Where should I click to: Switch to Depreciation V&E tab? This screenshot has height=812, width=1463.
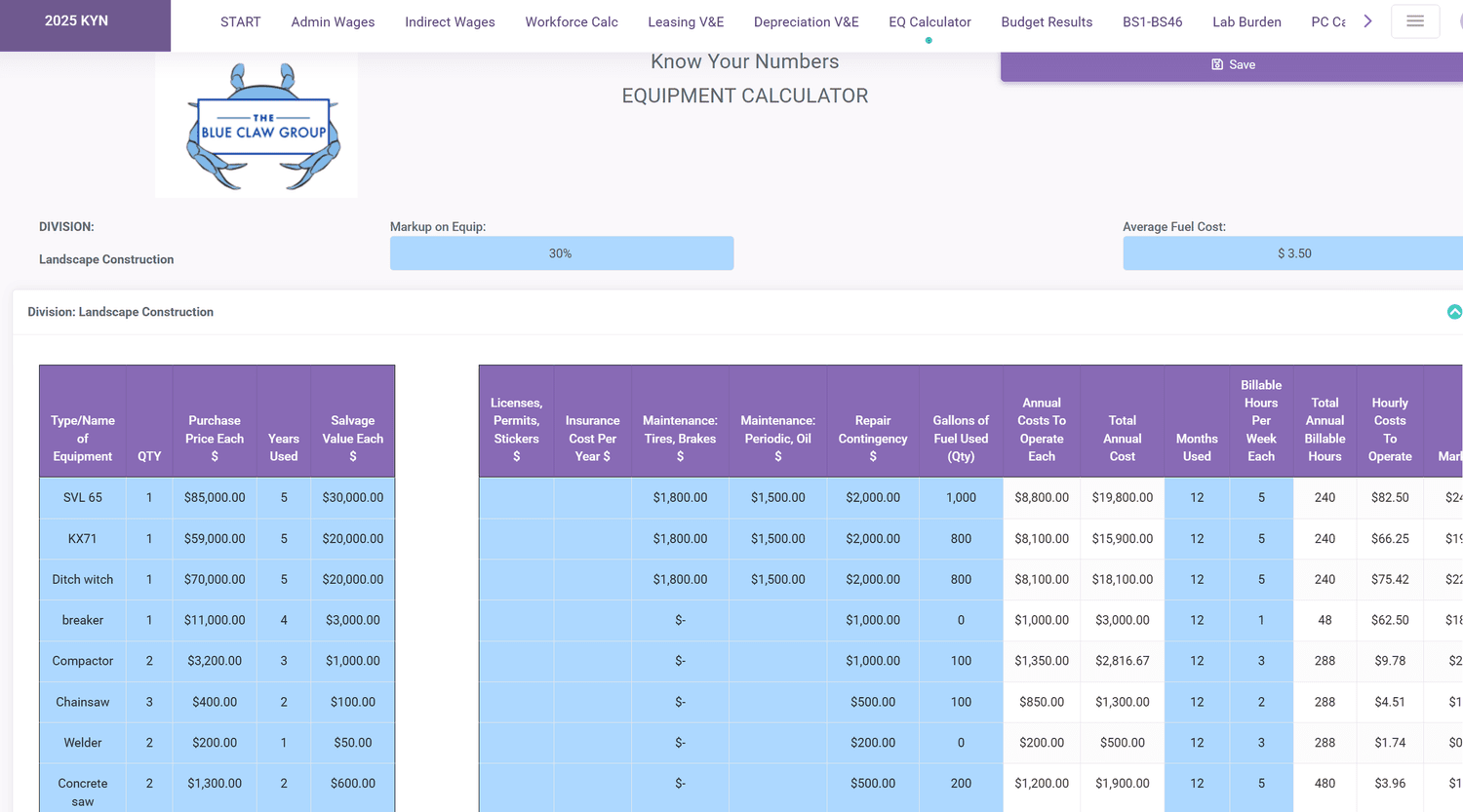click(x=806, y=22)
